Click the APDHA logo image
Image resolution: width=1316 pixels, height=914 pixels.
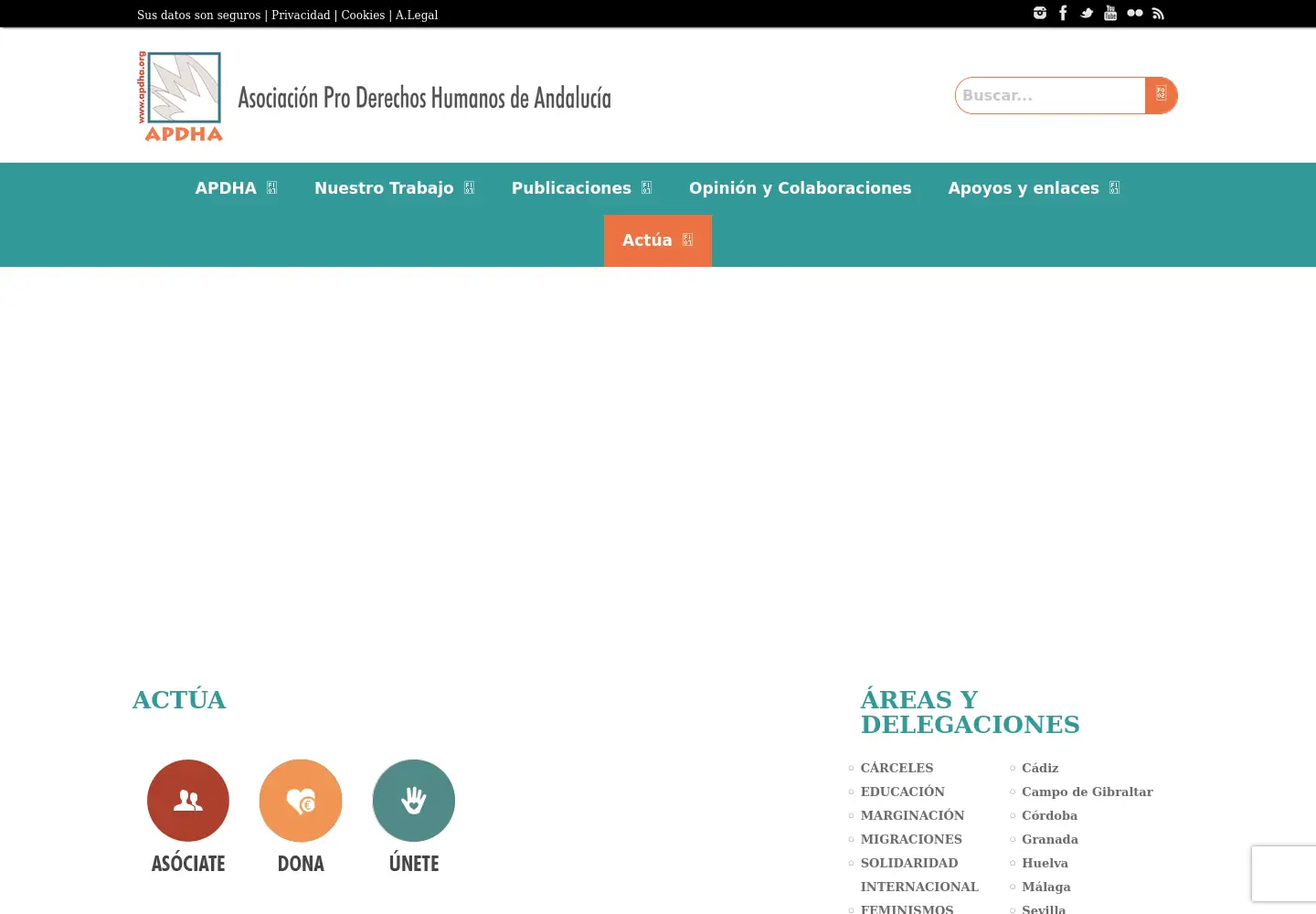point(181,96)
